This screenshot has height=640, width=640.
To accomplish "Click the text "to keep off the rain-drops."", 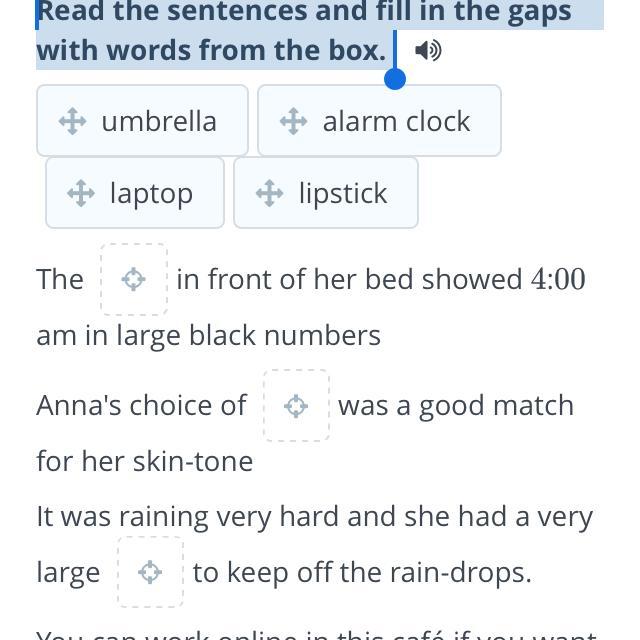I will pyautogui.click(x=362, y=572).
